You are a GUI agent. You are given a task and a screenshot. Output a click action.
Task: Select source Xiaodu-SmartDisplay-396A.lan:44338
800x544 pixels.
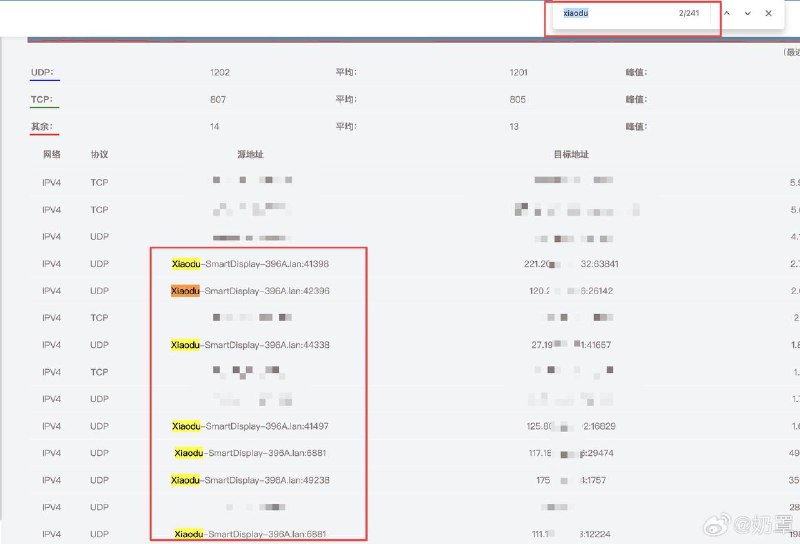tap(251, 345)
